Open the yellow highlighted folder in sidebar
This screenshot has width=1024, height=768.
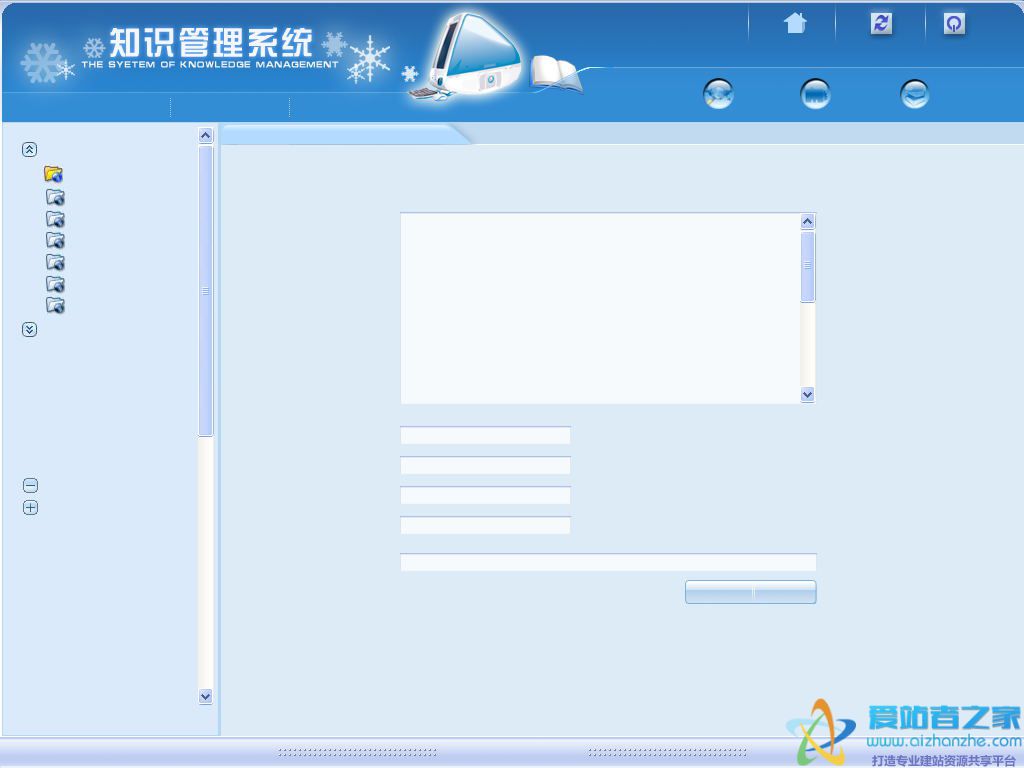[x=54, y=175]
